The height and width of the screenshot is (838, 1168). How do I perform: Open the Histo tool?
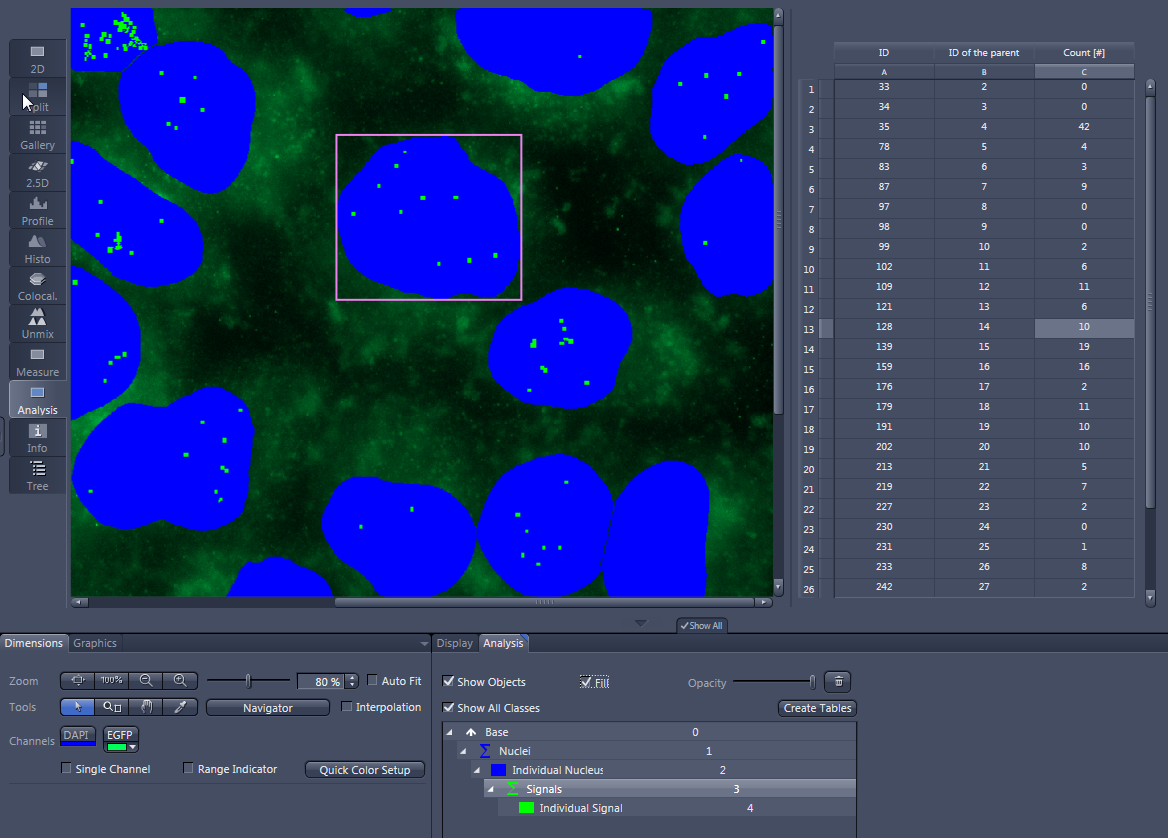pyautogui.click(x=37, y=245)
